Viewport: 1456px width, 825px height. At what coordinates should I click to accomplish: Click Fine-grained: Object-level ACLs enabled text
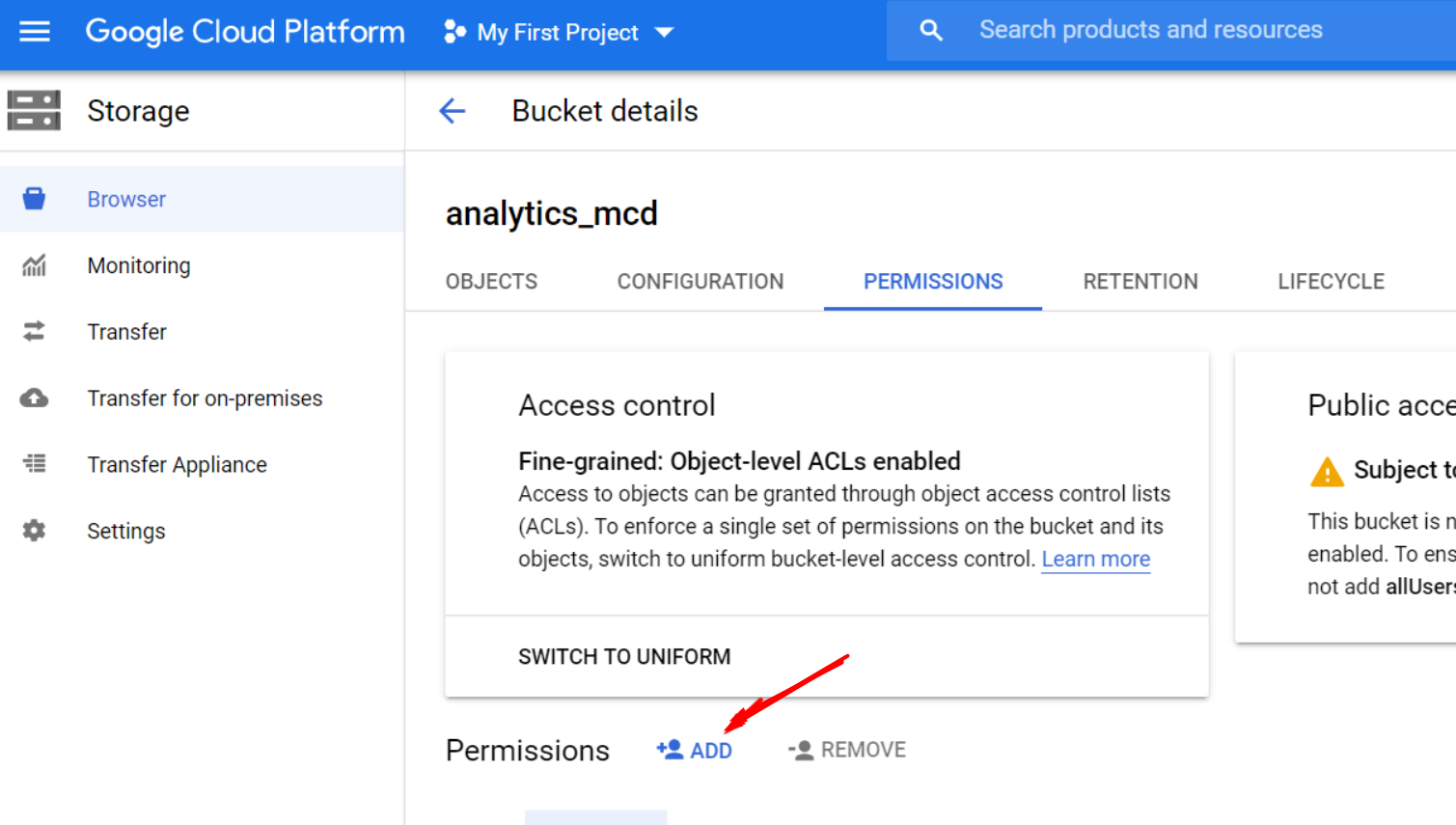click(x=740, y=461)
